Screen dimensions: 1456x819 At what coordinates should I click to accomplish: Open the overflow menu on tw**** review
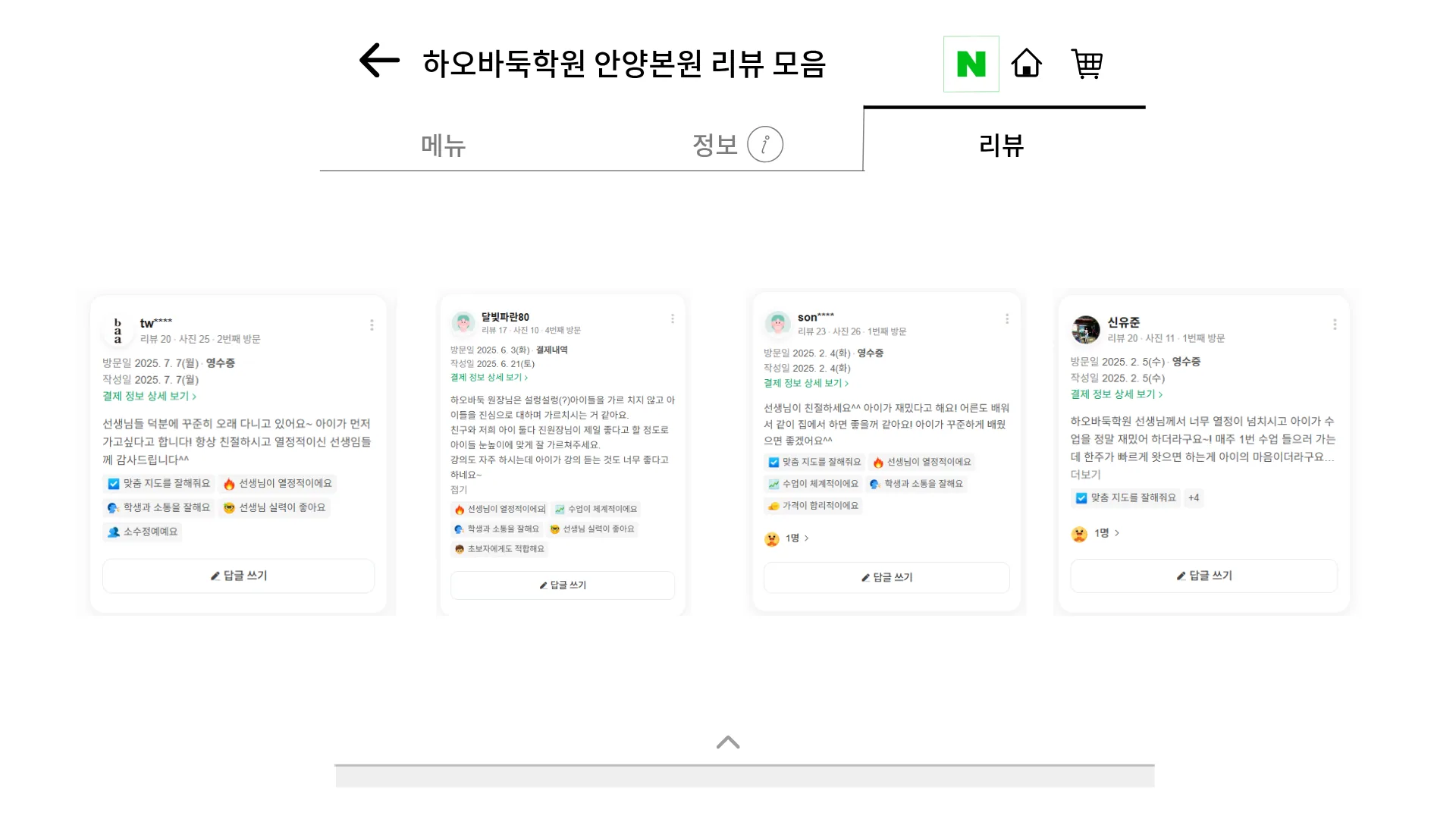(x=372, y=325)
